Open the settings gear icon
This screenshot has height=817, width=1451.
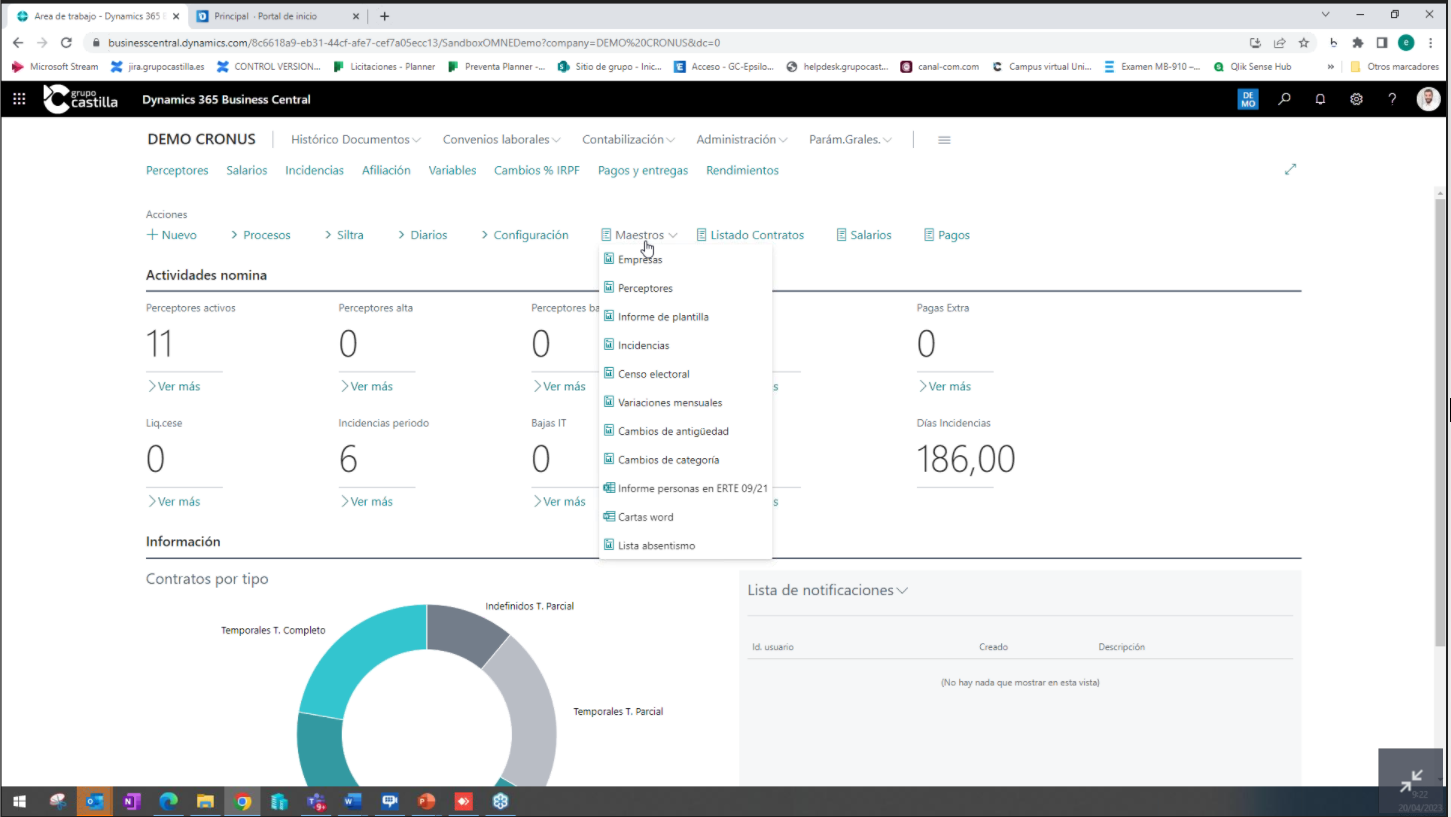[1356, 99]
